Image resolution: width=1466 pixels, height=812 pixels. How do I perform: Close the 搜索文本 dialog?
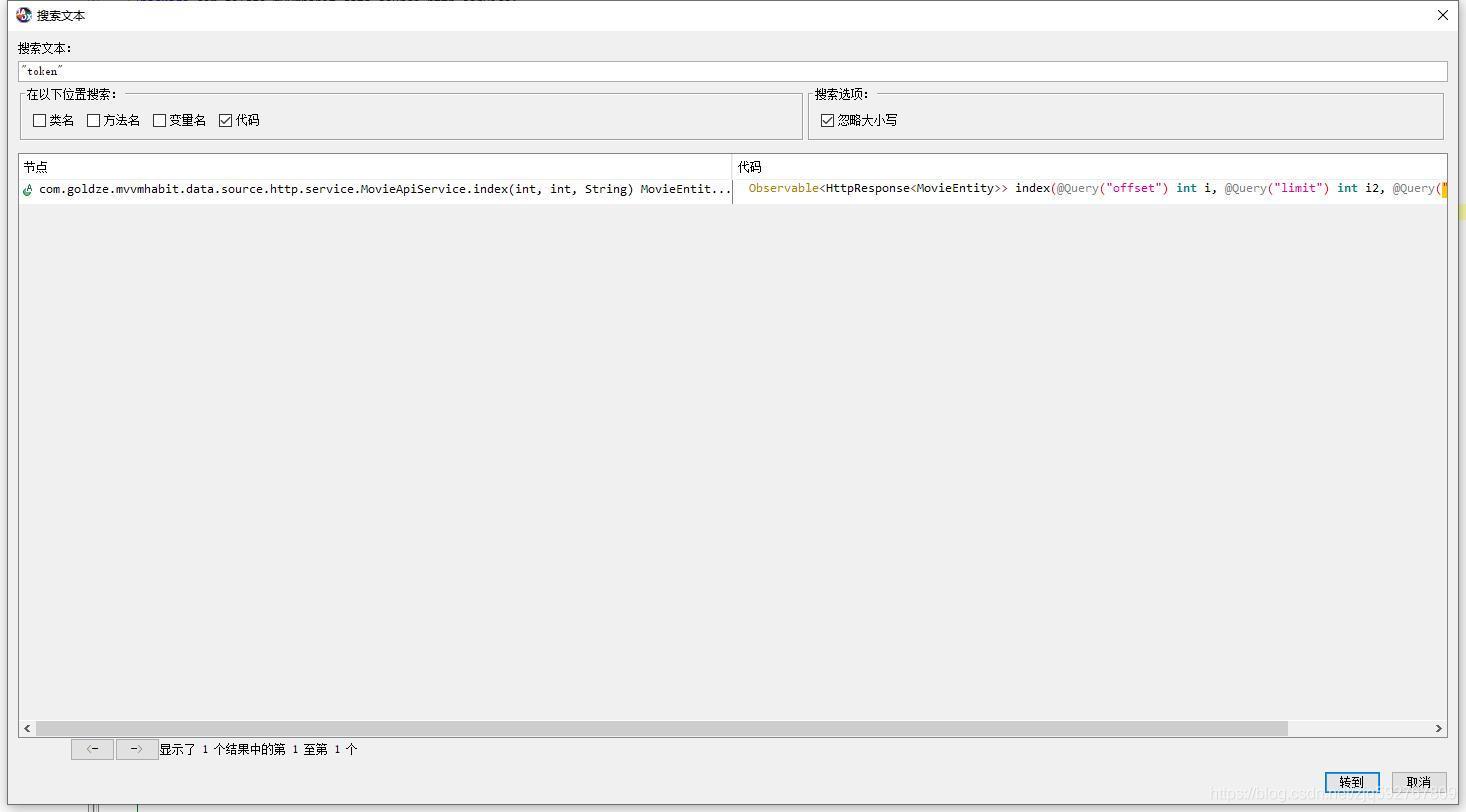[x=1442, y=15]
